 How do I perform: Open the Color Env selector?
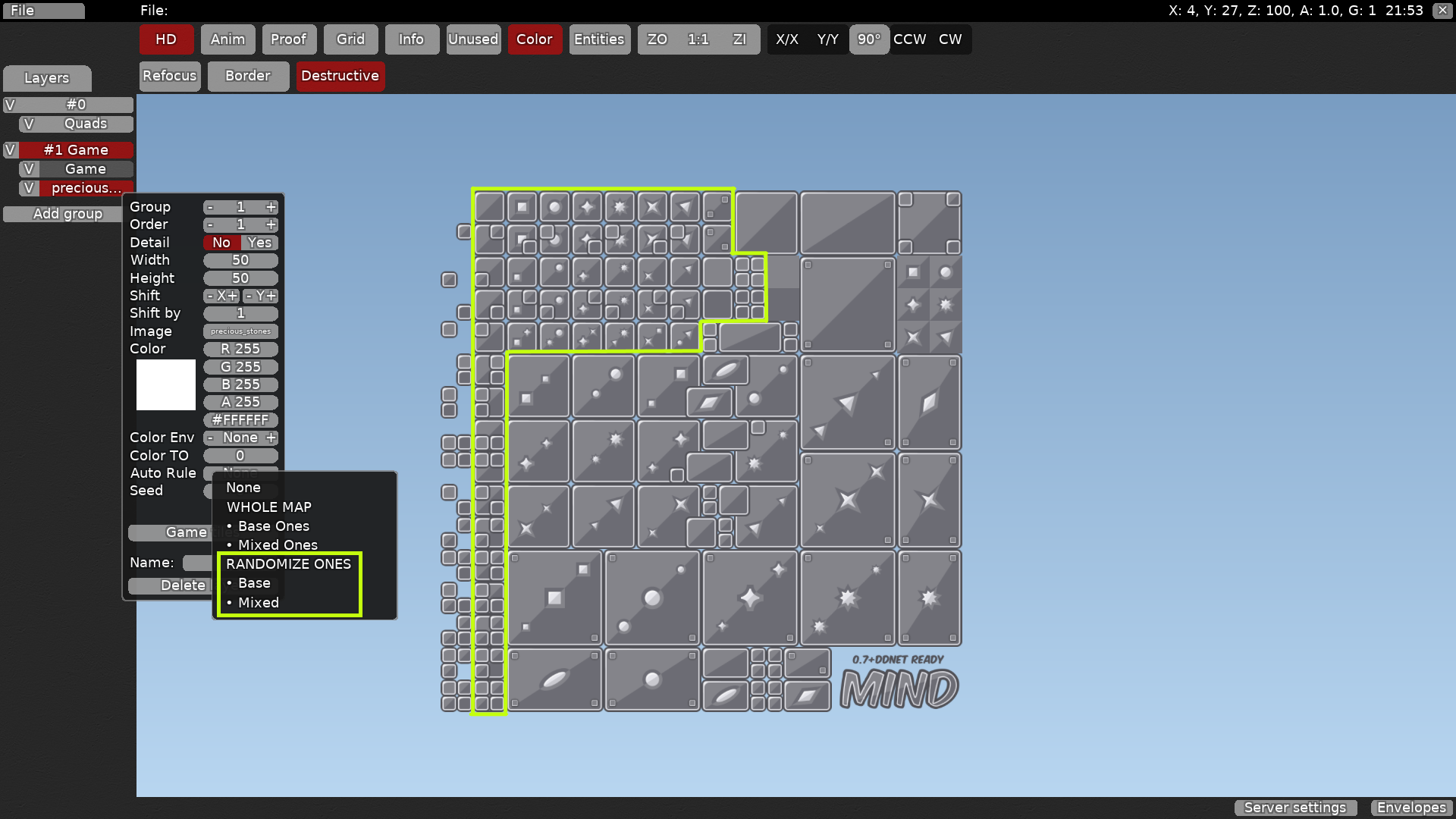[240, 438]
